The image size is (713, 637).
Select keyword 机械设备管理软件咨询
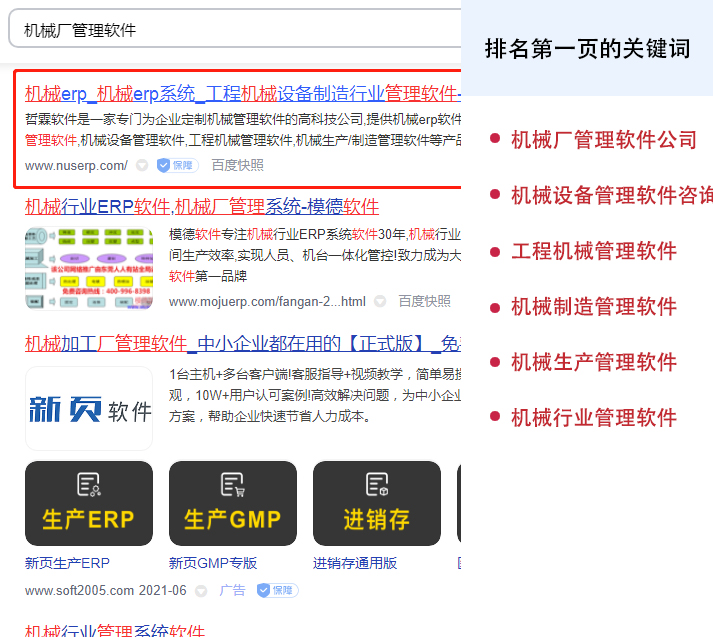point(612,196)
